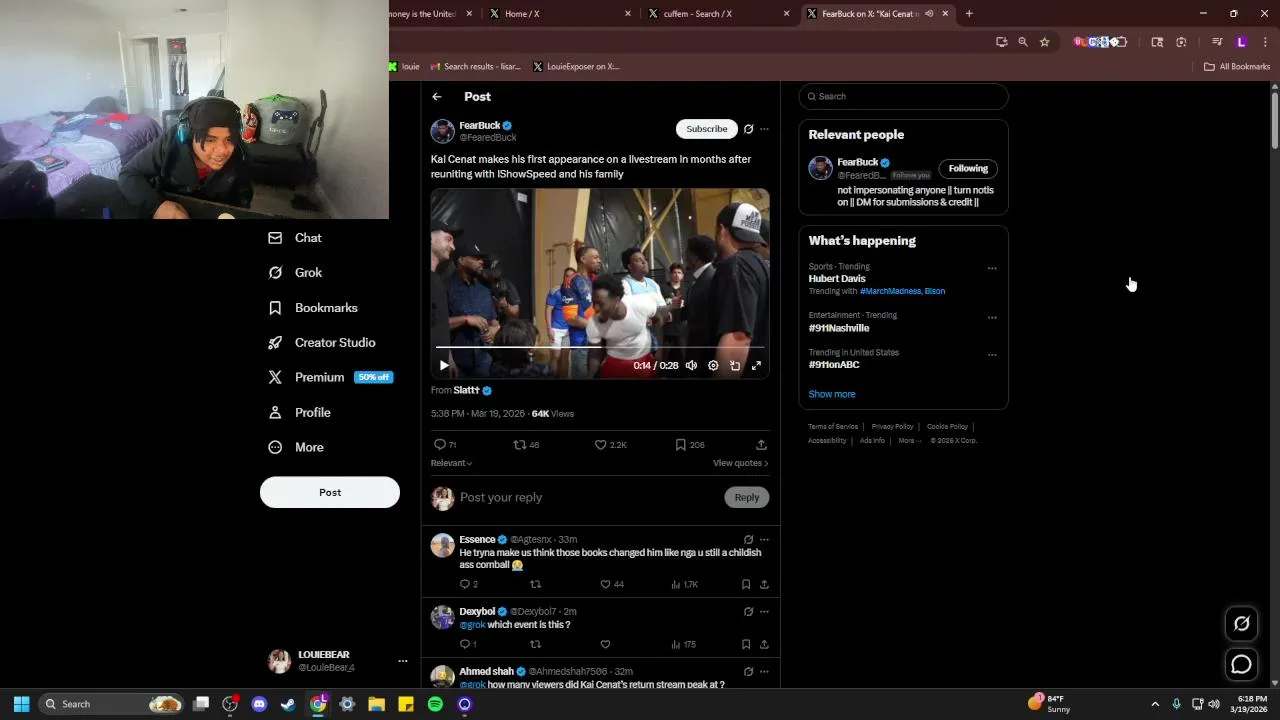Bookmark this page with the star icon
The width and height of the screenshot is (1280, 720).
tap(1044, 42)
